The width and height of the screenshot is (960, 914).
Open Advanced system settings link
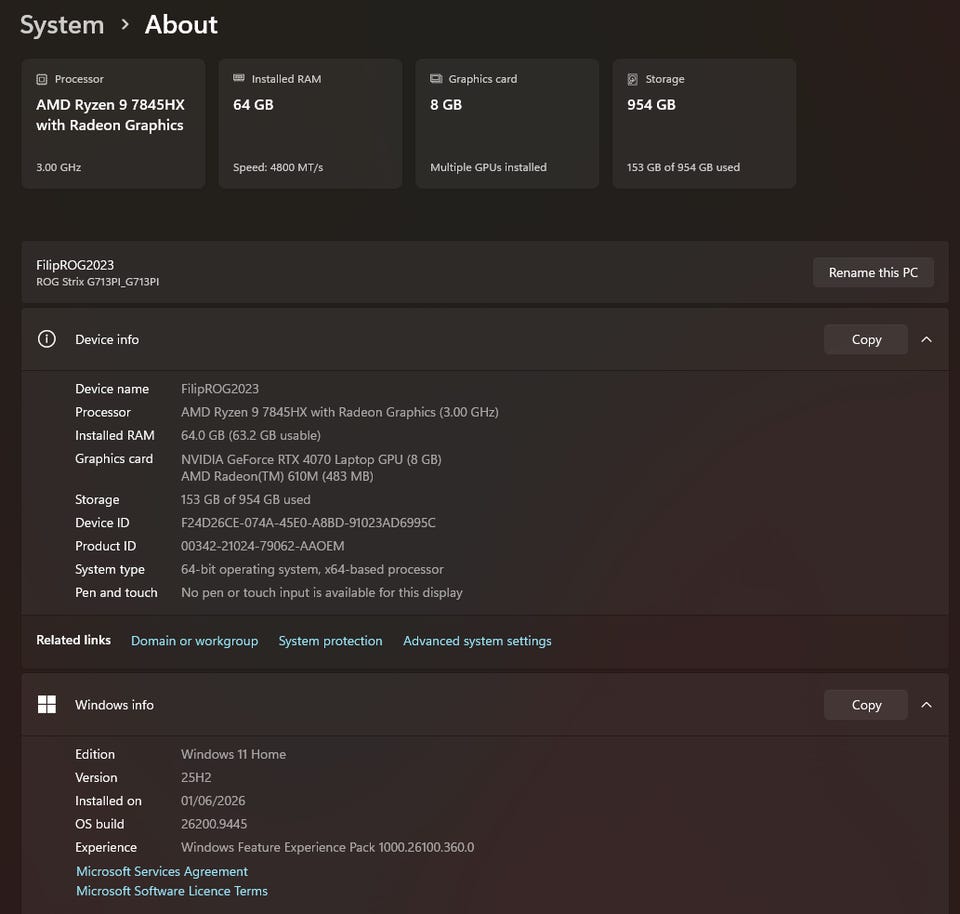[x=477, y=641]
